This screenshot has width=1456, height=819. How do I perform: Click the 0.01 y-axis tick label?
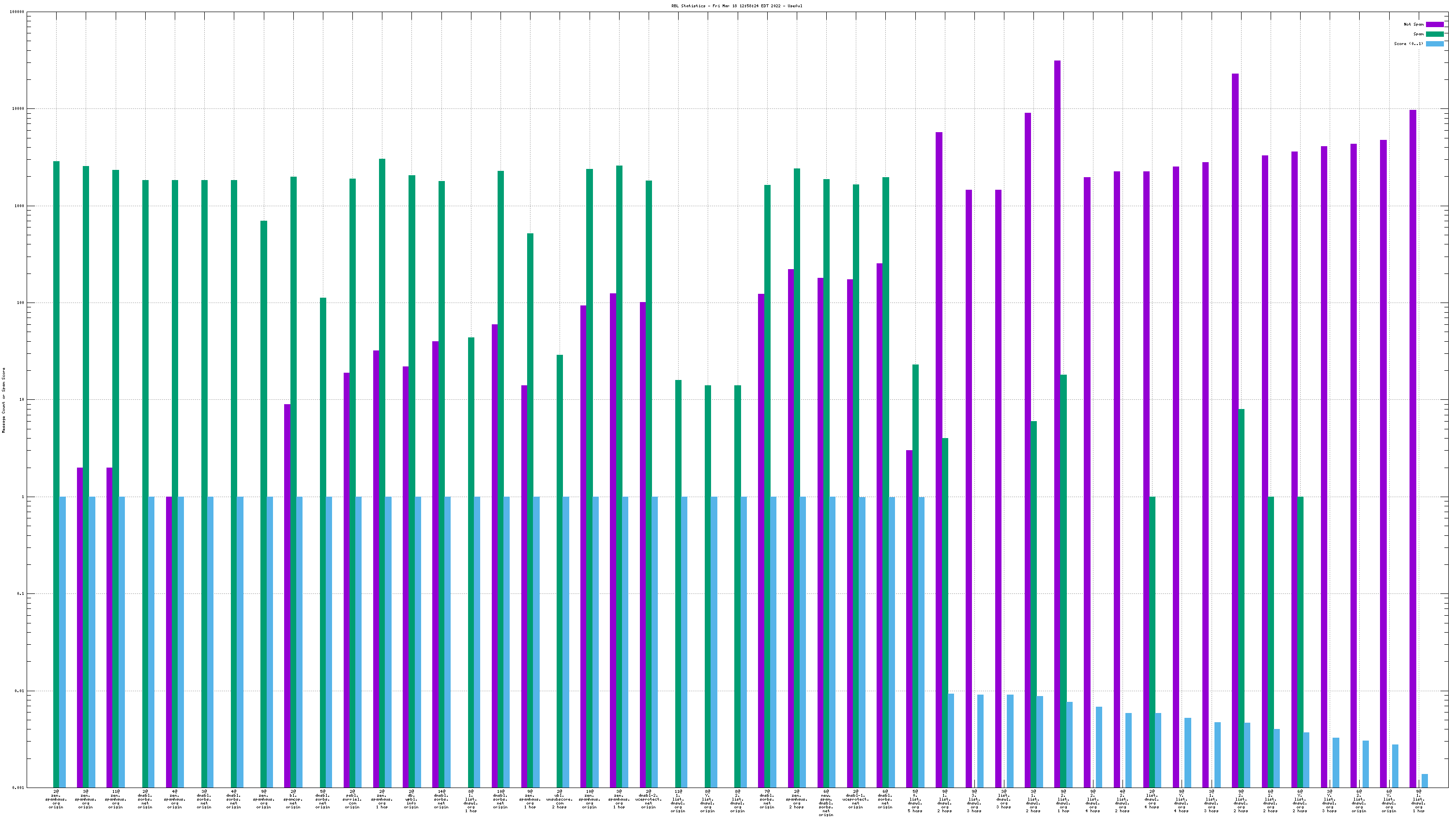point(19,691)
